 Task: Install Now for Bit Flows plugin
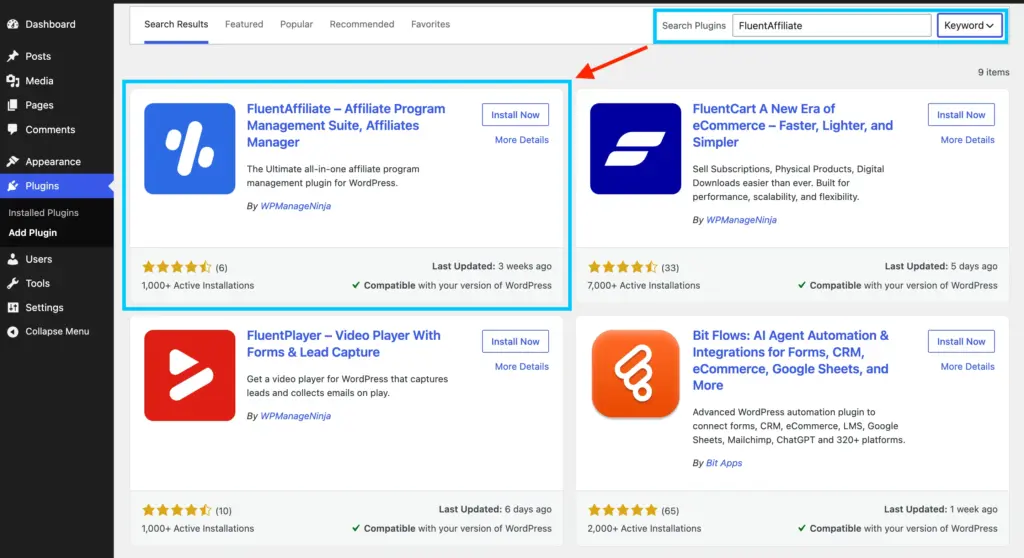coord(961,341)
